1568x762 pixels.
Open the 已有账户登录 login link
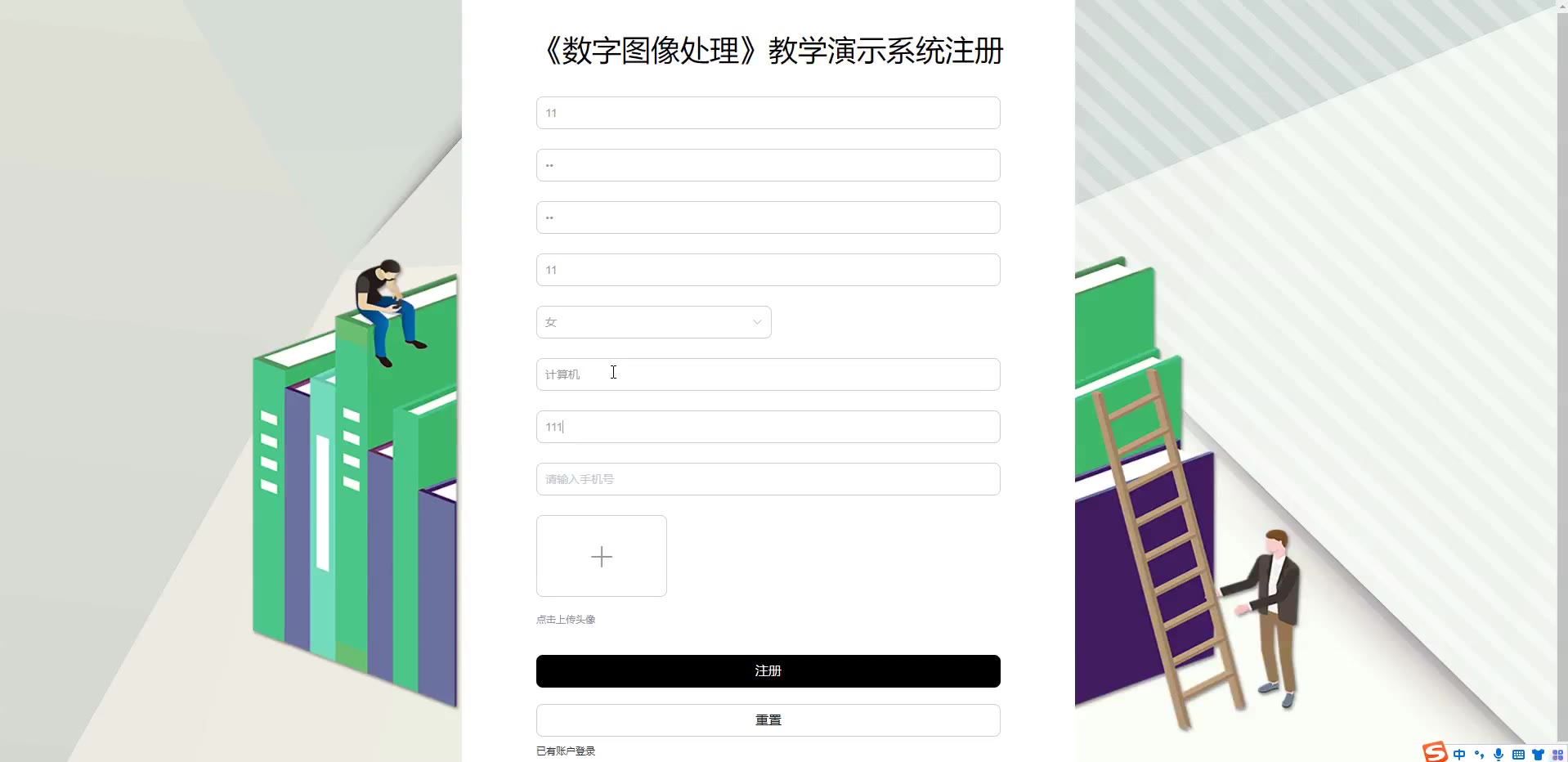(566, 751)
